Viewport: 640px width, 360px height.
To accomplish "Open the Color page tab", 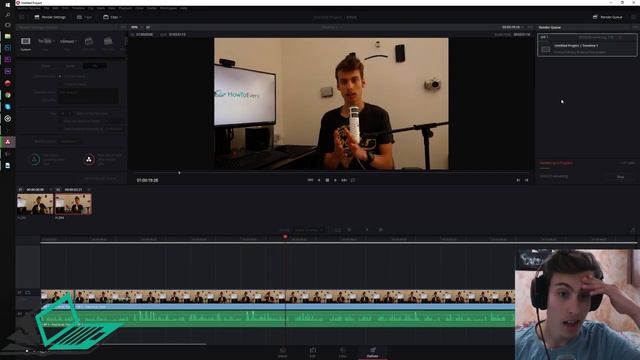I will click(x=342, y=353).
